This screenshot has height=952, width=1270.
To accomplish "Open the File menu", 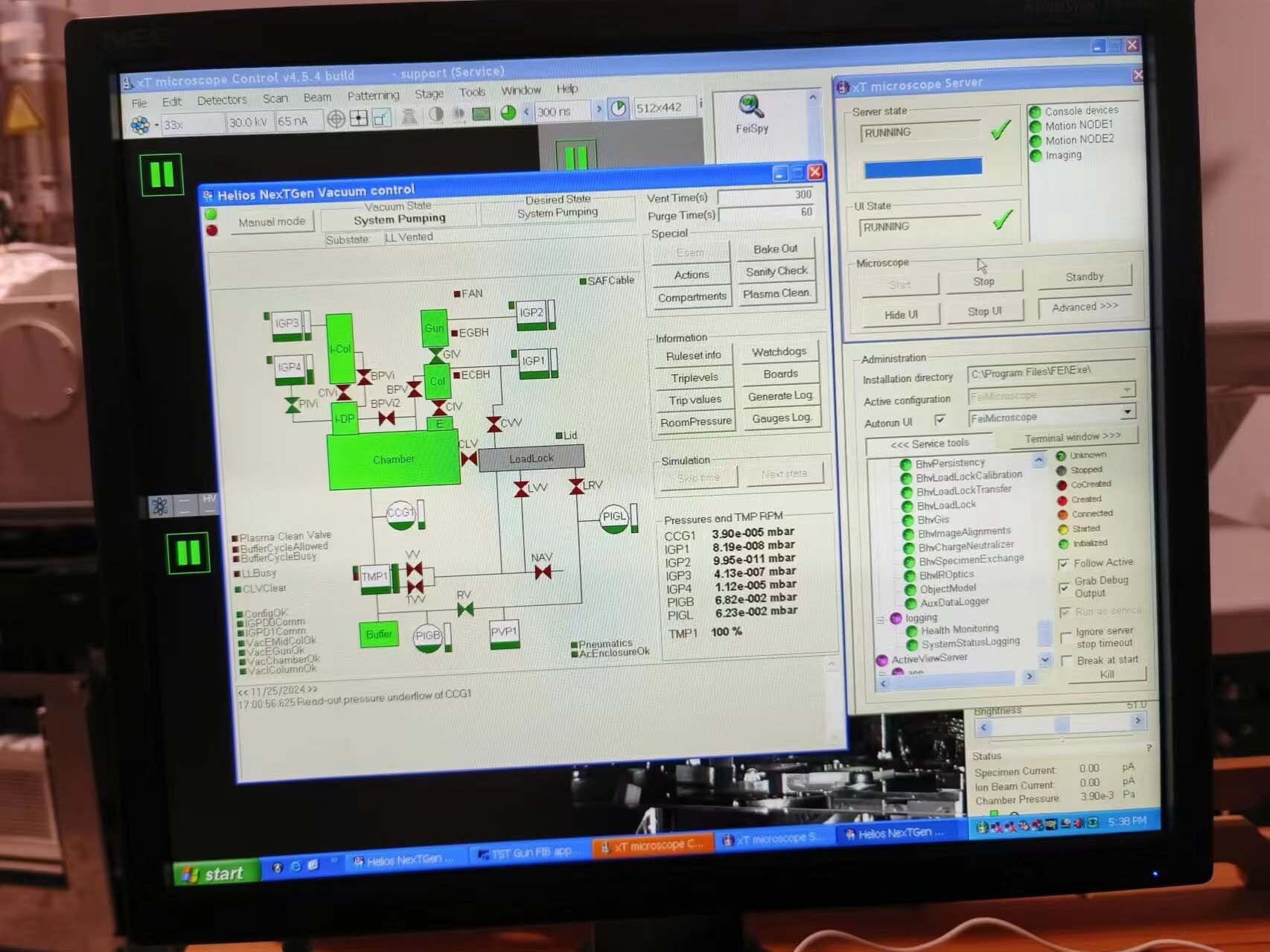I will click(139, 103).
